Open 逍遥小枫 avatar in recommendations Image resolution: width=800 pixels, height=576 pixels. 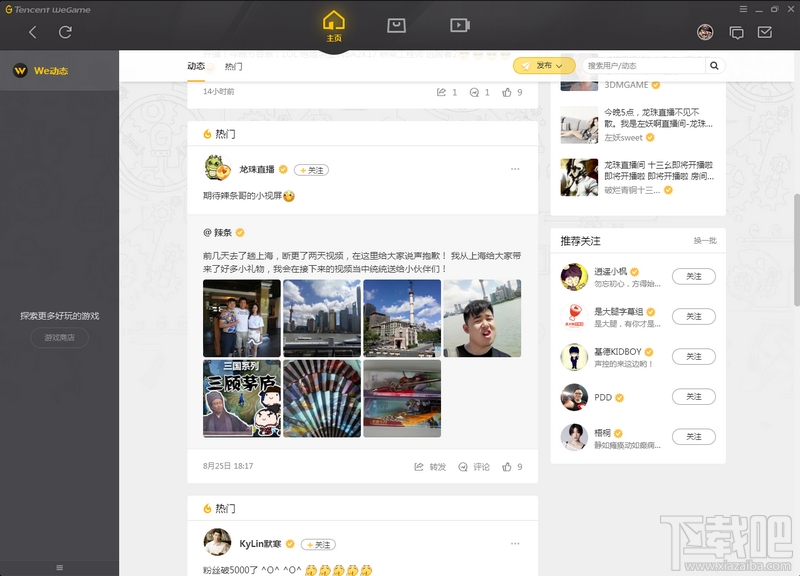point(574,277)
